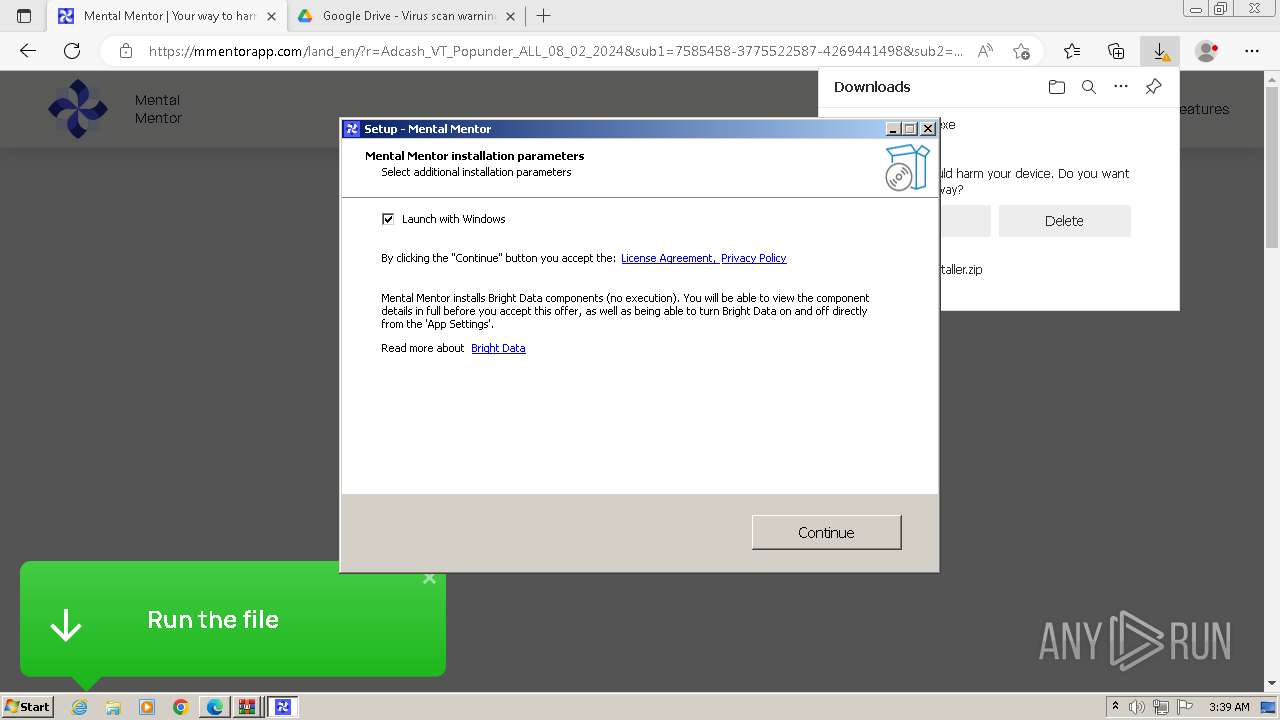This screenshot has height=720, width=1280.
Task: Click the green Run the file banner
Action: 233,620
